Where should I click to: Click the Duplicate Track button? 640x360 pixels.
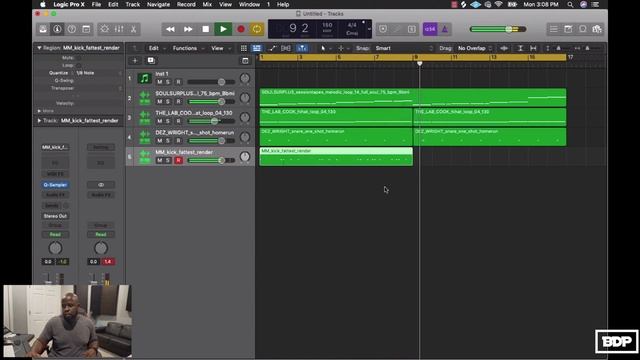[151, 60]
